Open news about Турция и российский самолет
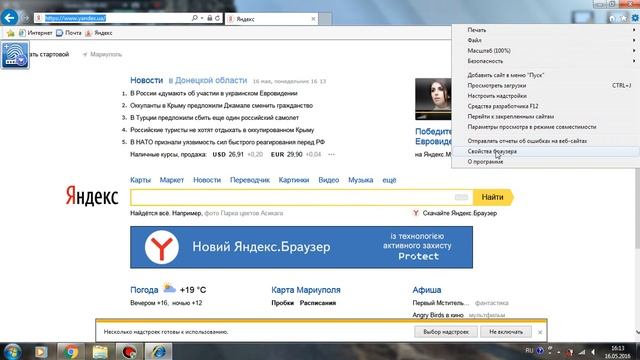 (214, 118)
